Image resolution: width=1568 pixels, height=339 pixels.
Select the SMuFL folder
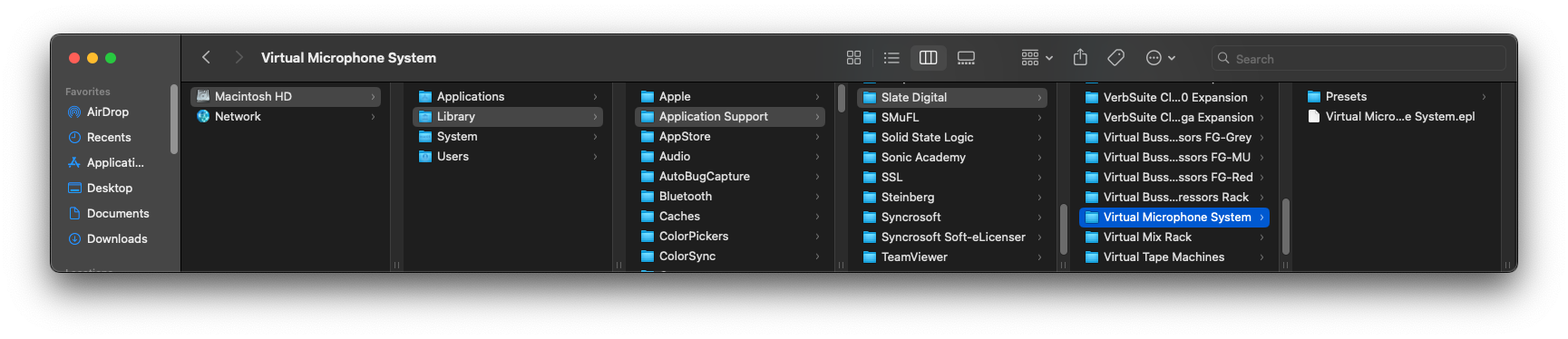click(x=952, y=117)
